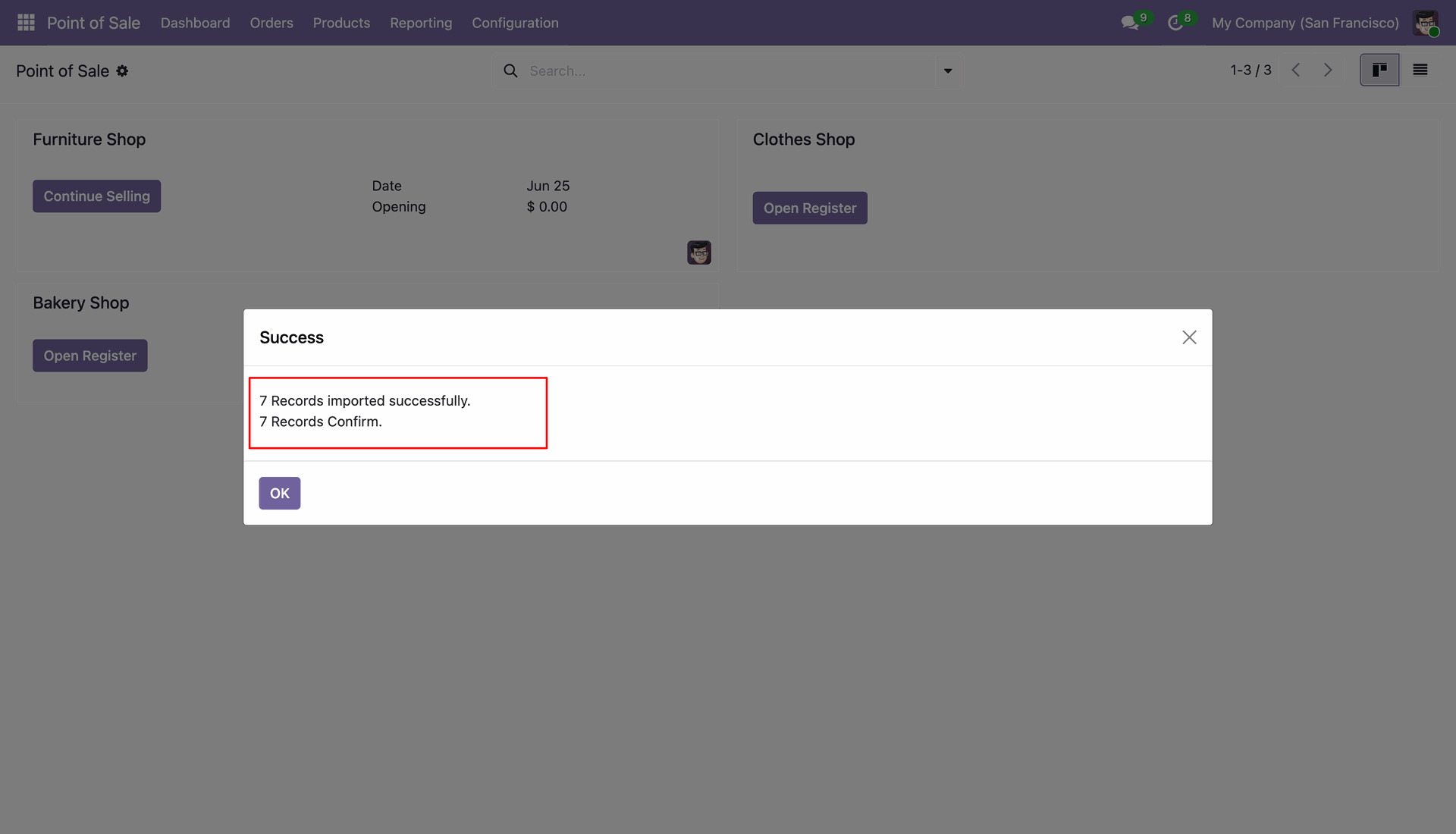Go to the previous page arrow
Screen dimensions: 1456x834
click(1296, 70)
